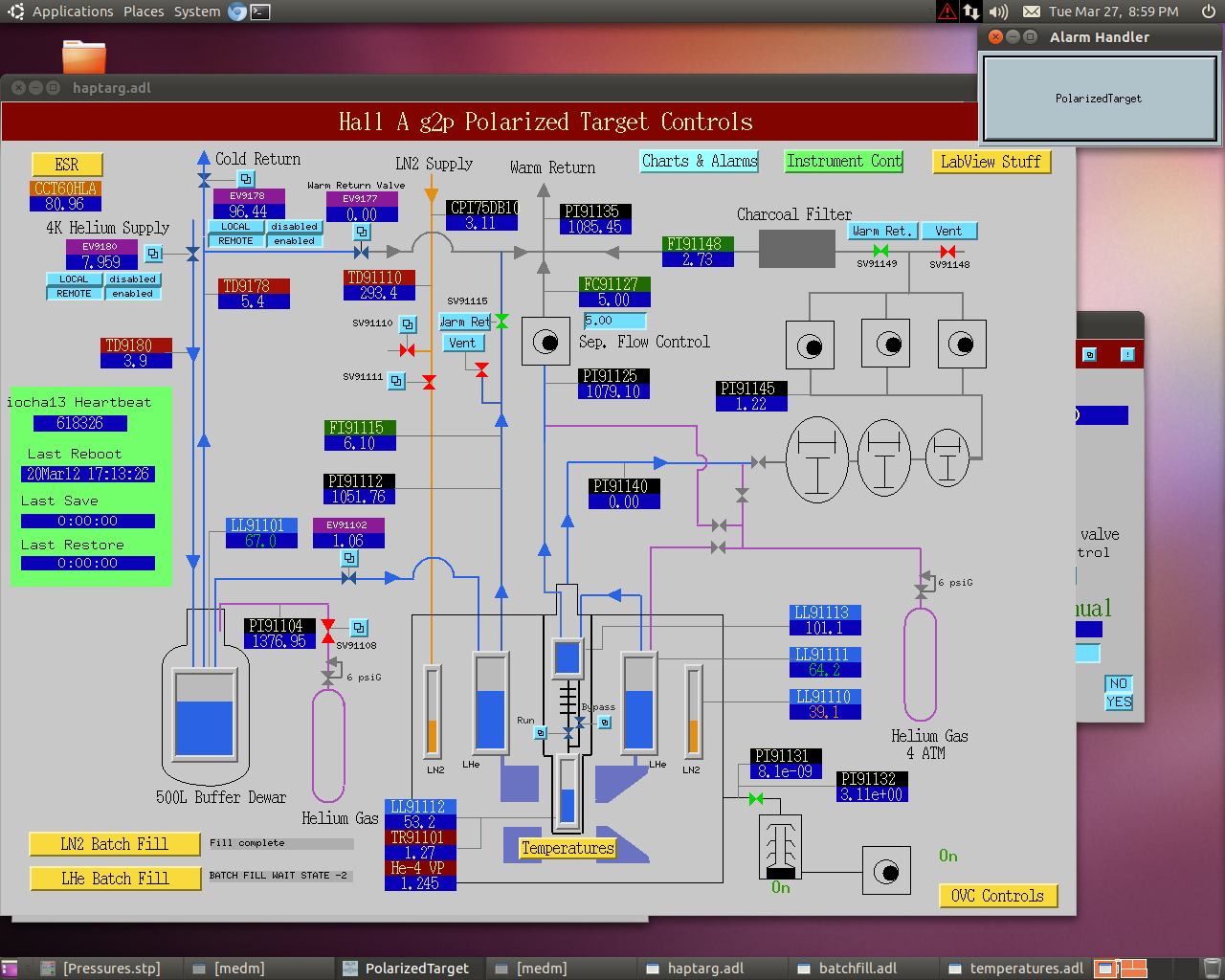Click the red valve next to SV91111 icon
This screenshot has width=1225, height=980.
pos(429,382)
